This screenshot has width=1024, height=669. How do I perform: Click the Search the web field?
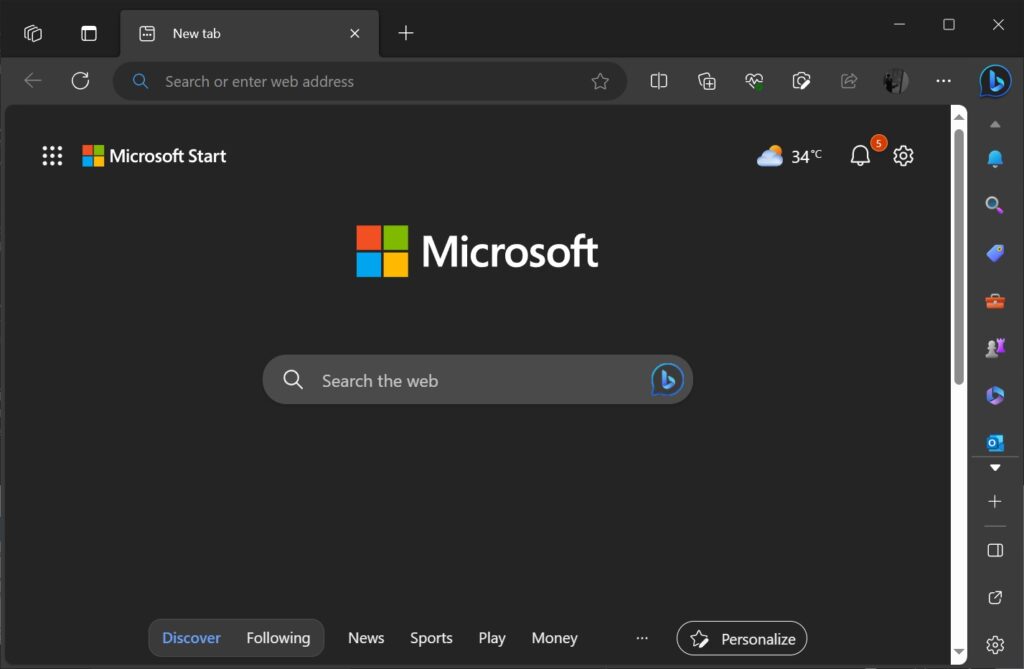[x=450, y=380]
